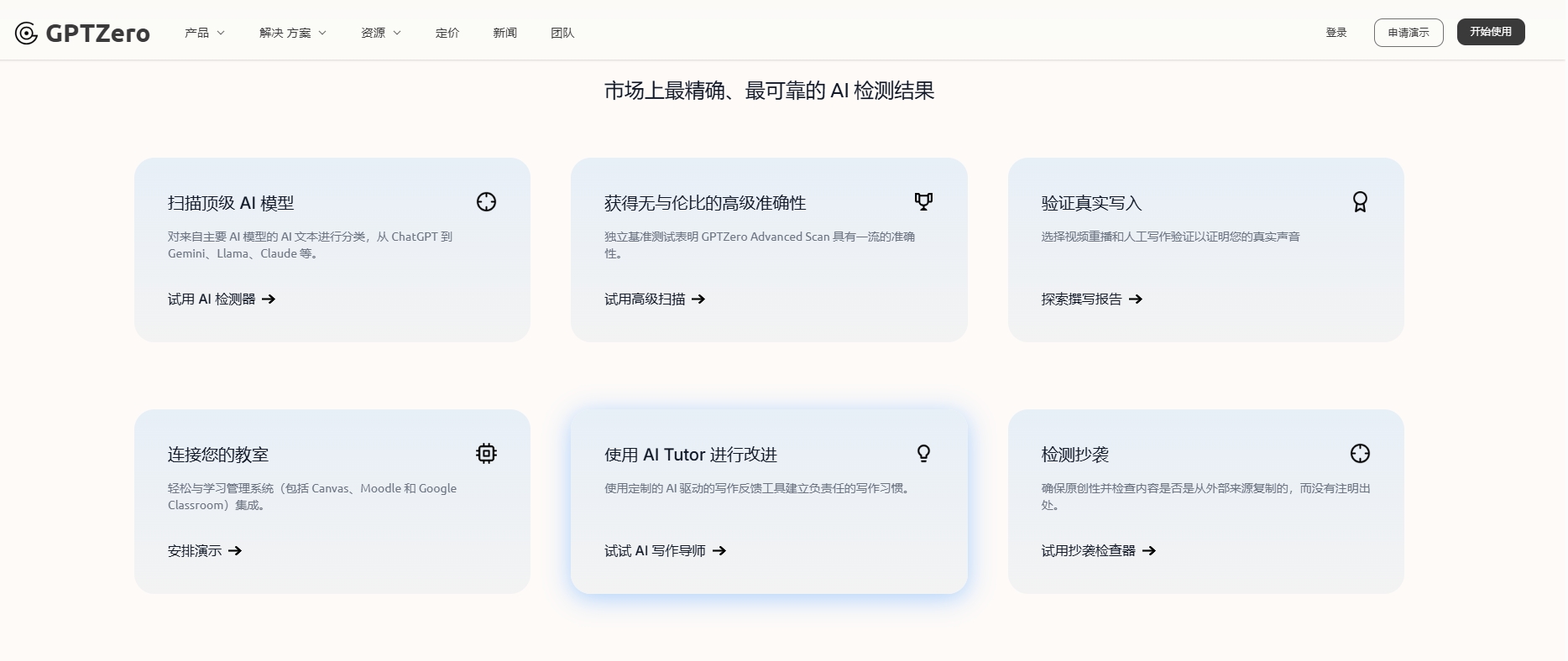The height and width of the screenshot is (661, 1568).
Task: Expand the 资源 dropdown chevron
Action: pos(397,33)
